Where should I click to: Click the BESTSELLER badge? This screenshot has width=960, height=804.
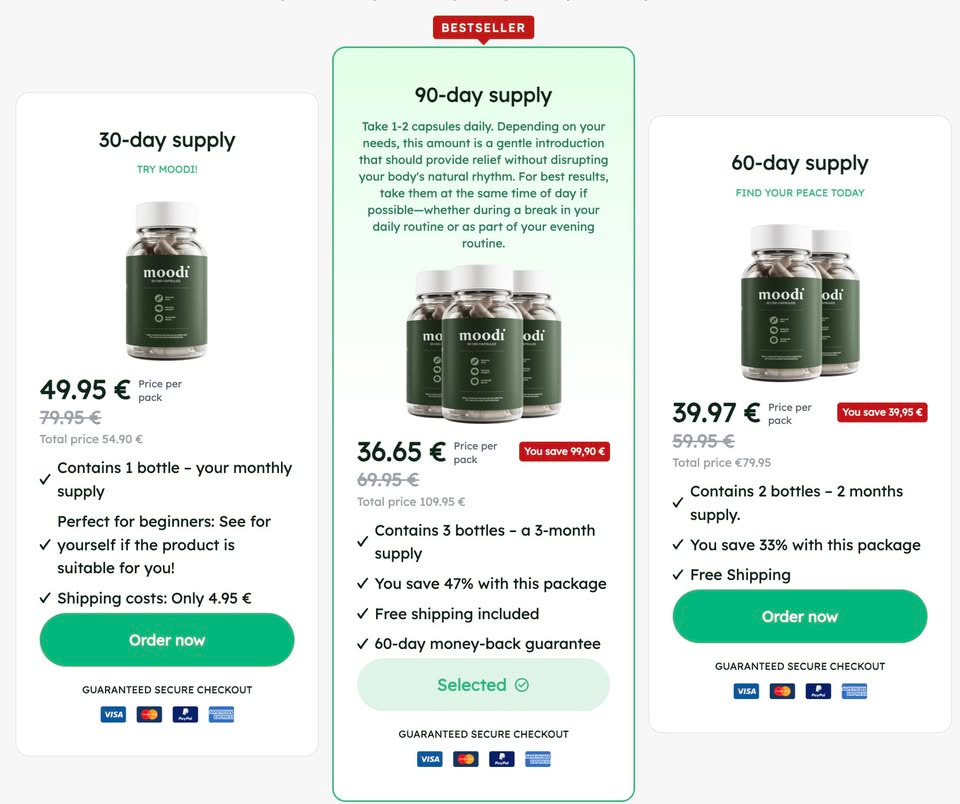tap(483, 28)
